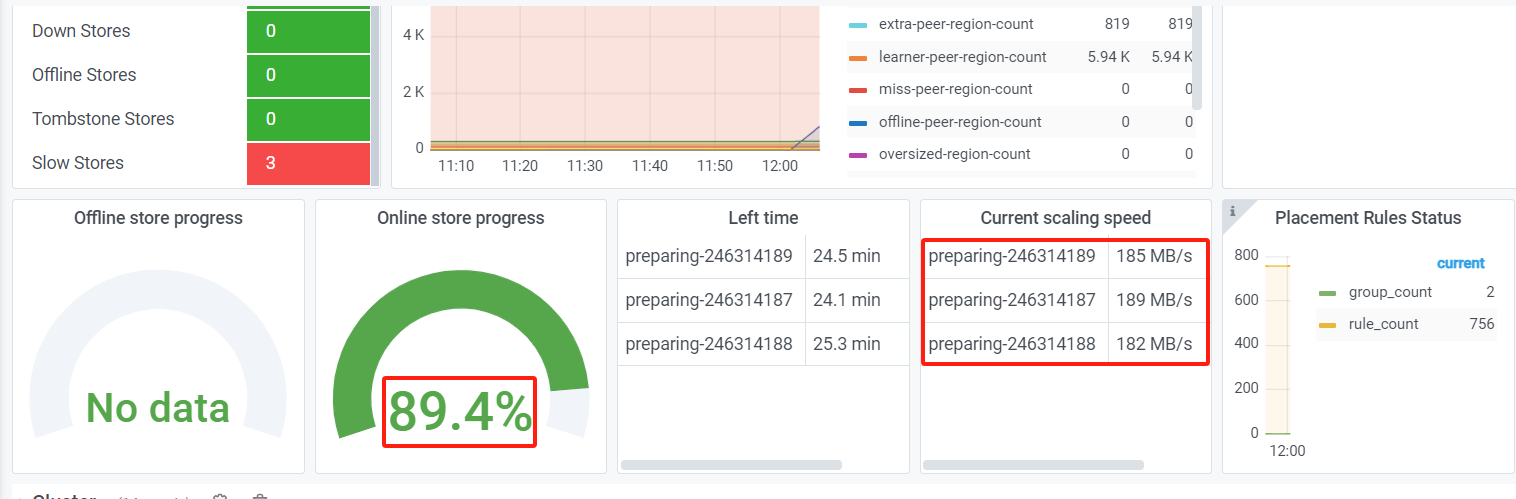This screenshot has width=1516, height=499.
Task: Click the Current scaling speed horizontal scrollbar
Action: [x=1034, y=465]
